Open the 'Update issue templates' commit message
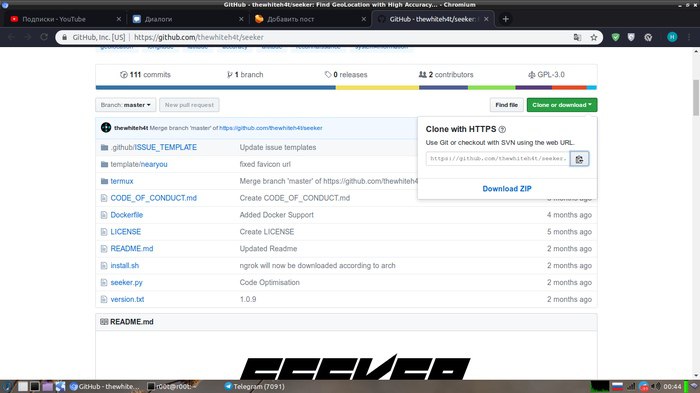Viewport: 700px width, 393px height. 278,147
